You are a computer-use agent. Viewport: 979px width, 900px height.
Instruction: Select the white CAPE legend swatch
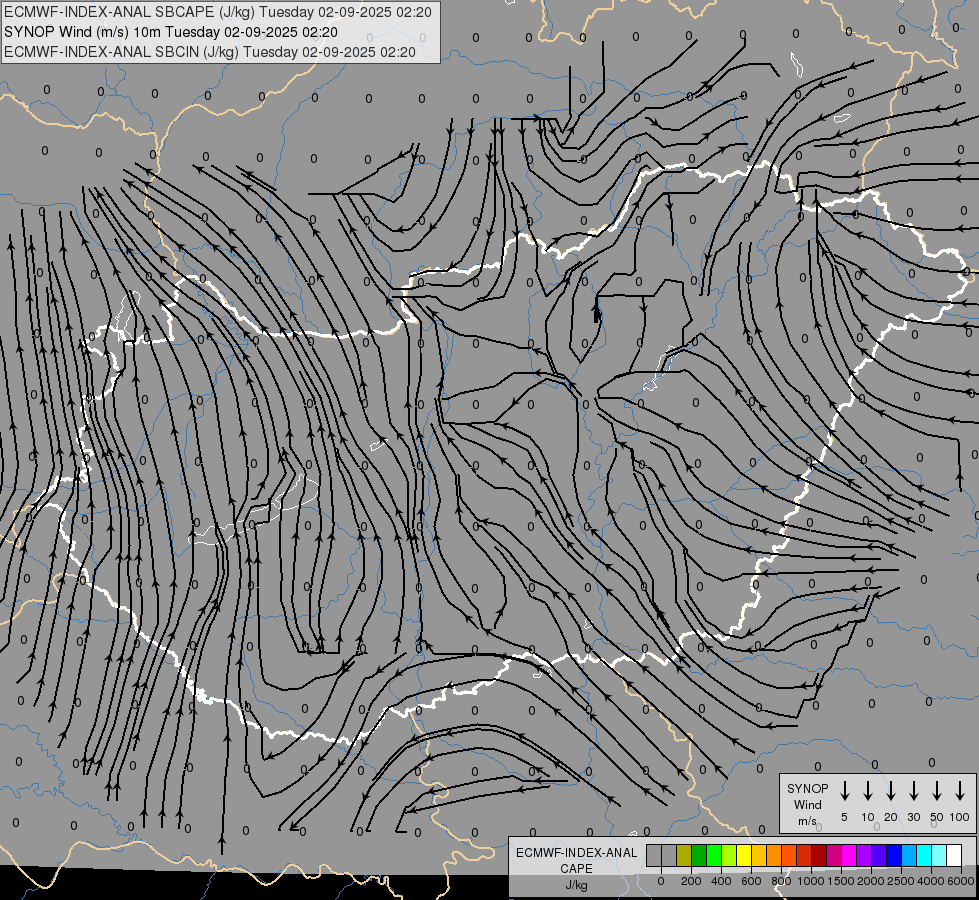(x=954, y=855)
